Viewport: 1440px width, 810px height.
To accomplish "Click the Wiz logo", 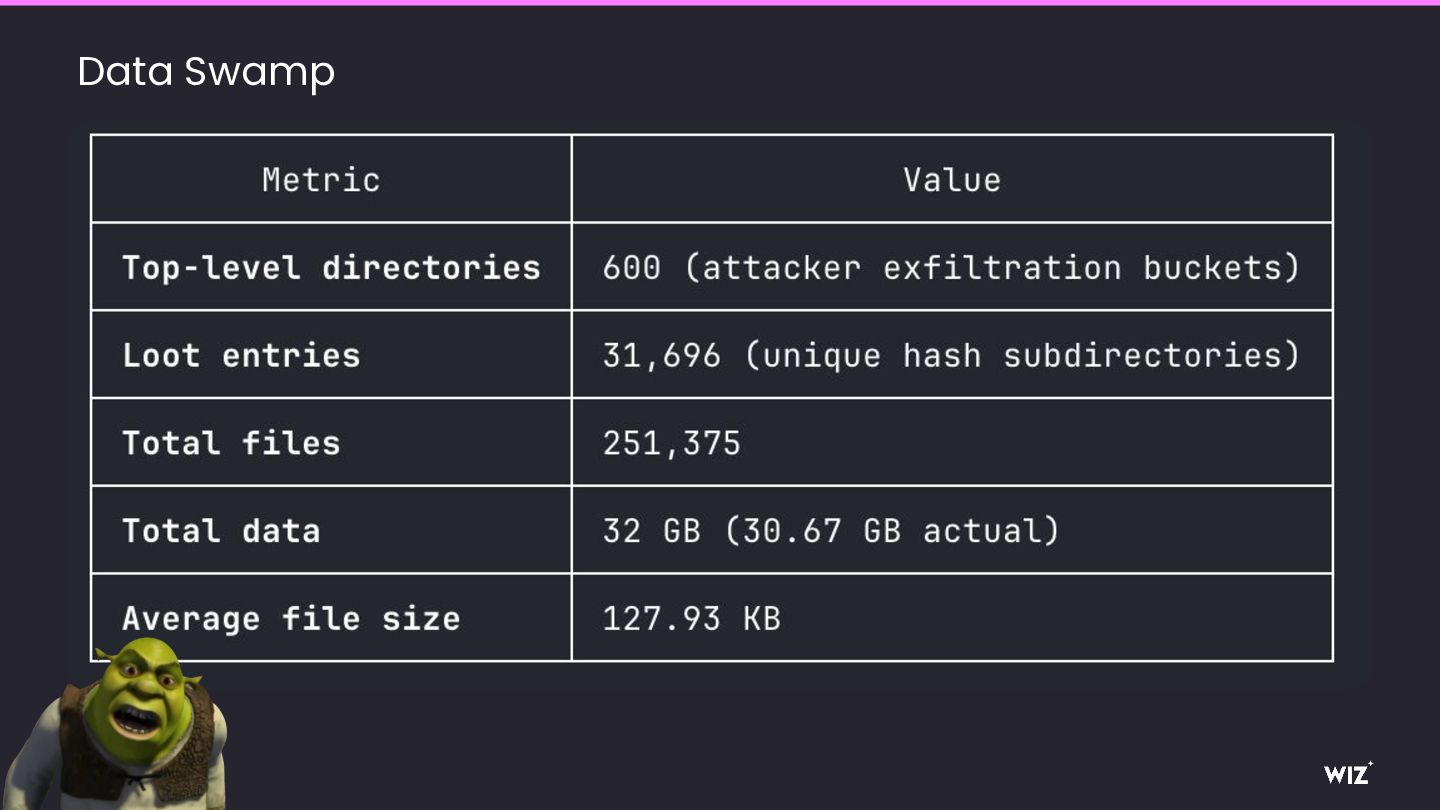I will pyautogui.click(x=1347, y=773).
